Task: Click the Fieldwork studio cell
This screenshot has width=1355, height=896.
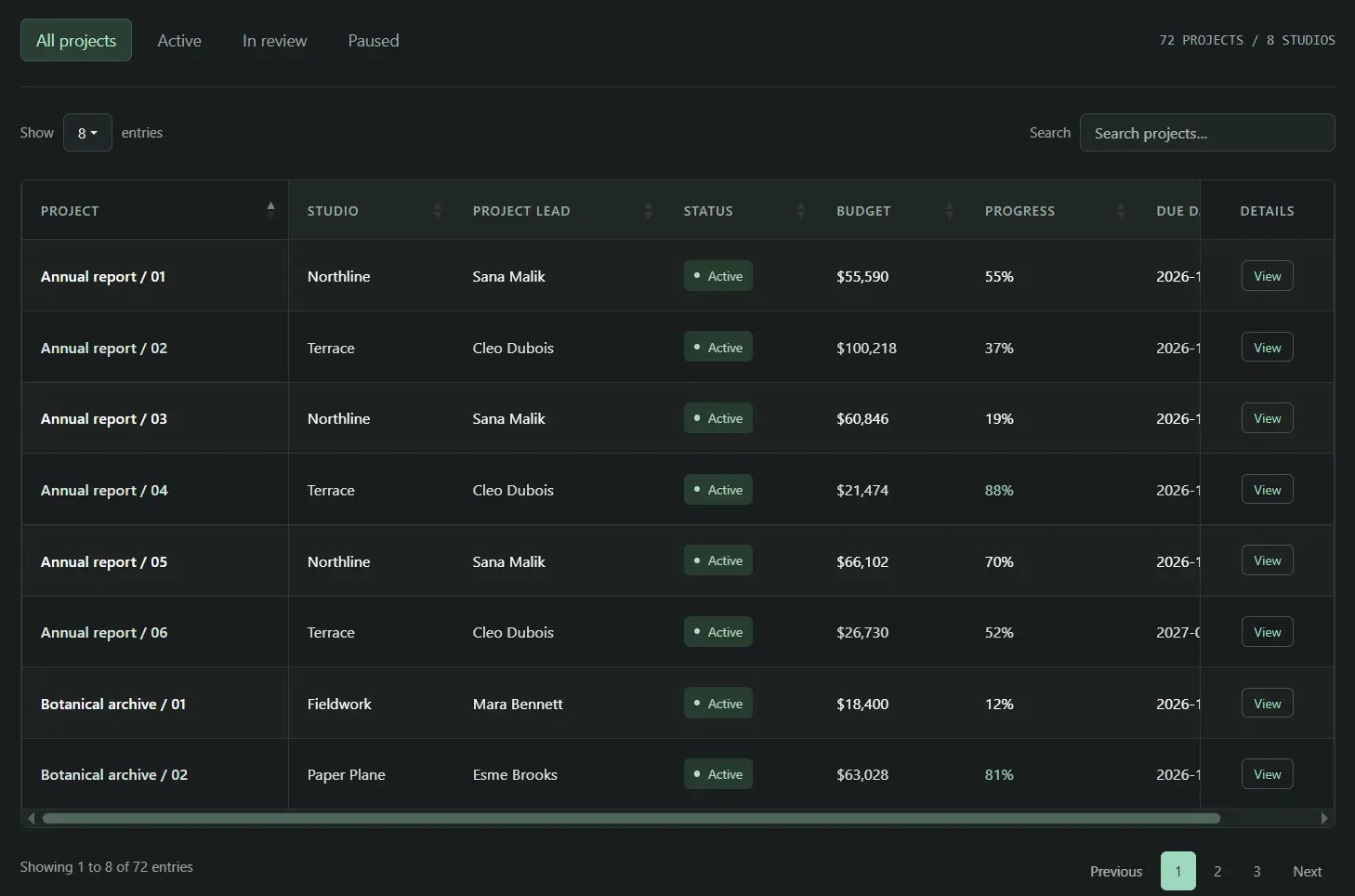Action: tap(339, 704)
